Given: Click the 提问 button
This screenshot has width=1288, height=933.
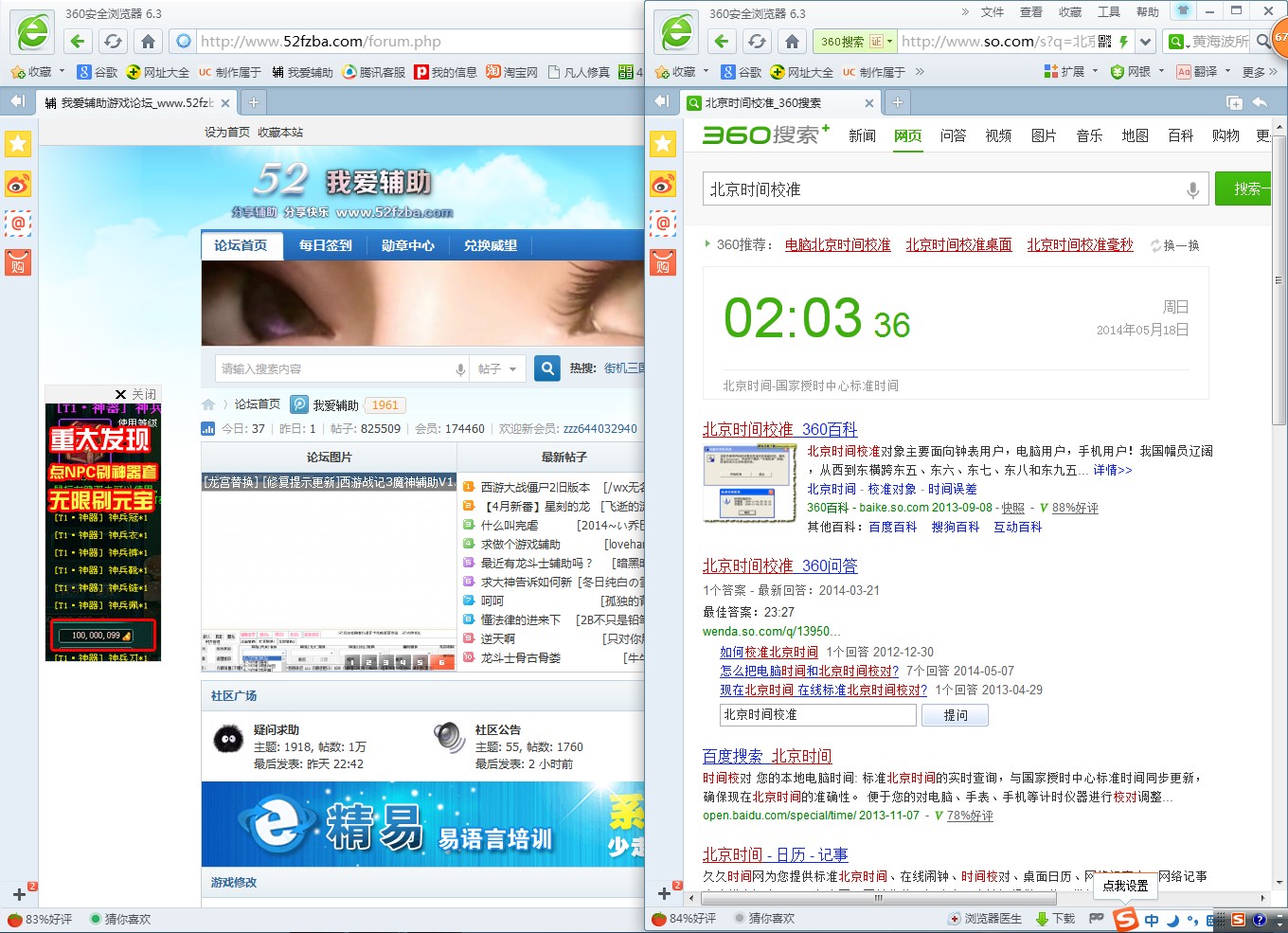Looking at the screenshot, I should (x=956, y=715).
